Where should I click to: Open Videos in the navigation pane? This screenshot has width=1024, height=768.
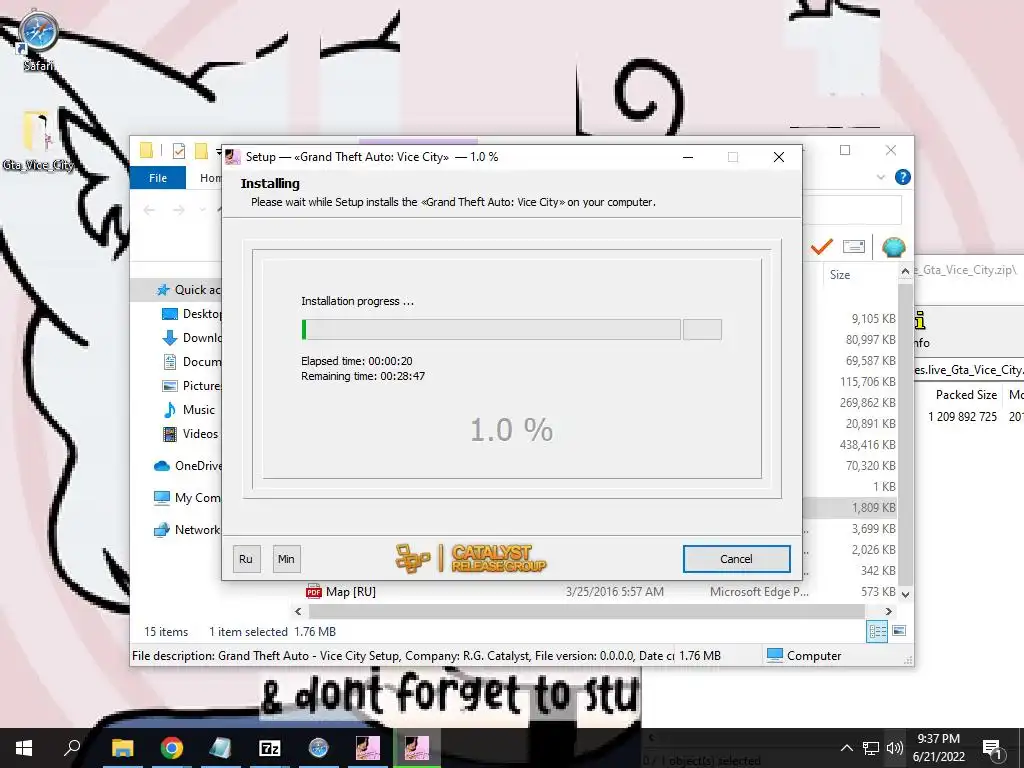pyautogui.click(x=190, y=434)
